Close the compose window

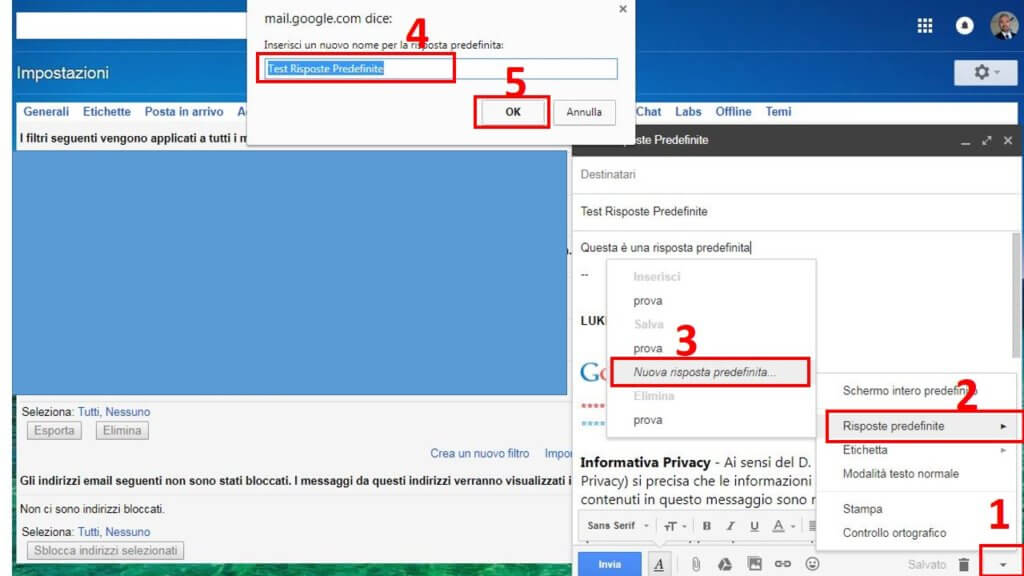[x=1008, y=140]
